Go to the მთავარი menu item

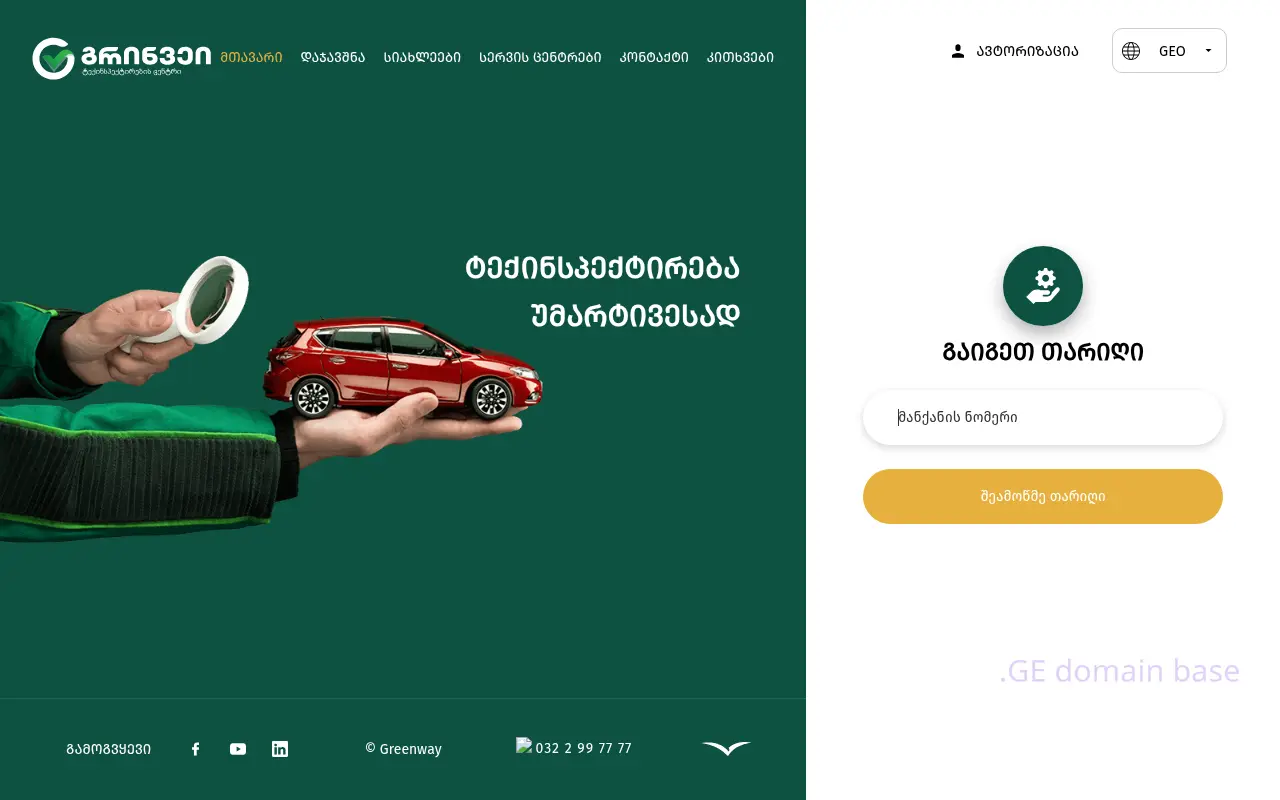click(x=251, y=57)
